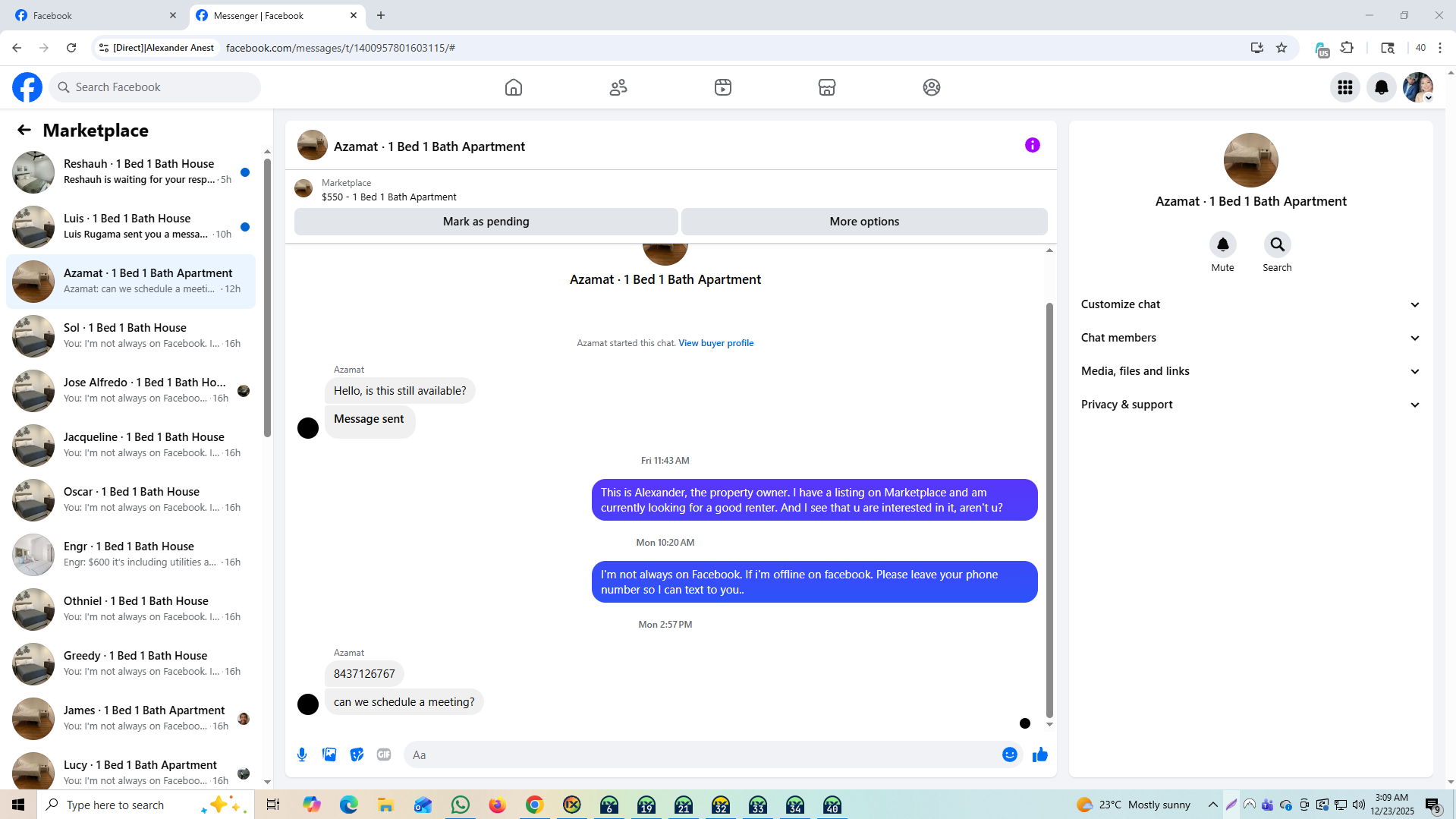Click the $550 listing in chat header
The image size is (1456, 819).
[388, 197]
